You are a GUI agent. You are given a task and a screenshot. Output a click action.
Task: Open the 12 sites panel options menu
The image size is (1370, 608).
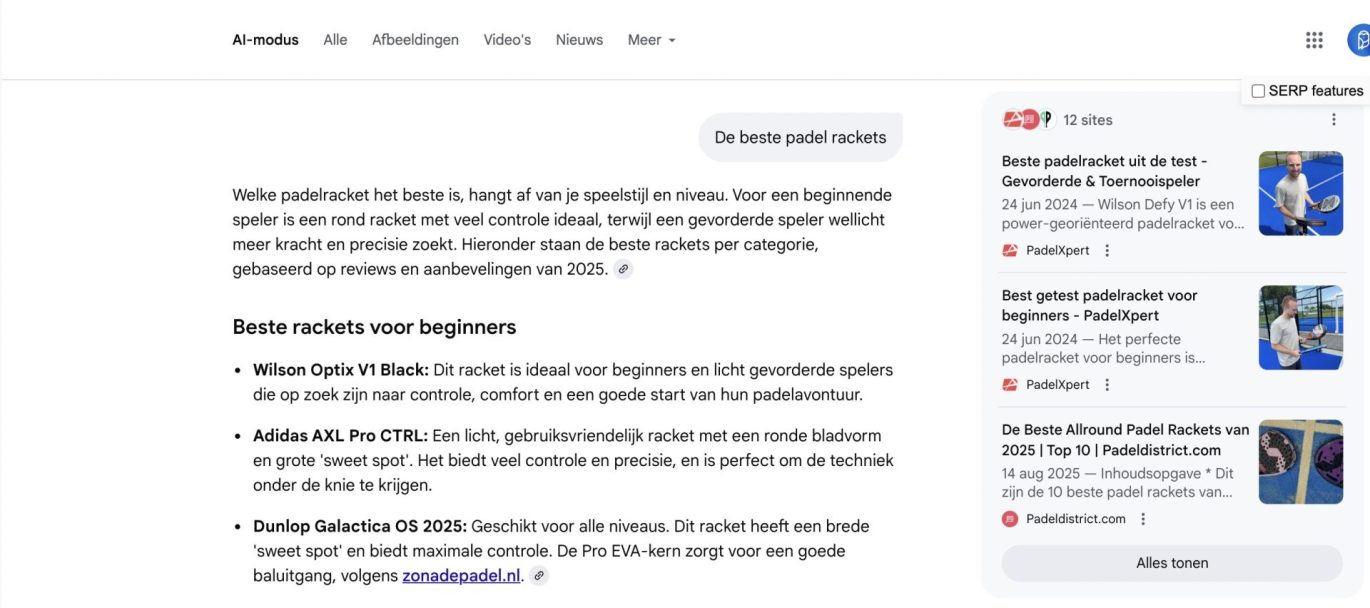click(x=1333, y=120)
